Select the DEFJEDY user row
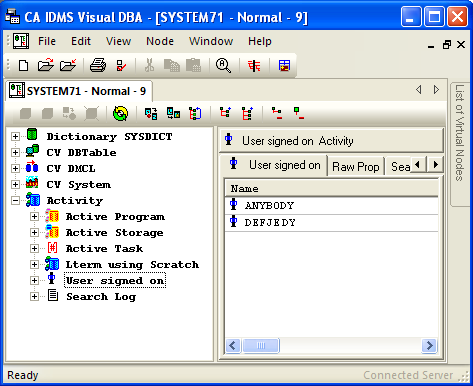The height and width of the screenshot is (386, 473). tap(332, 223)
